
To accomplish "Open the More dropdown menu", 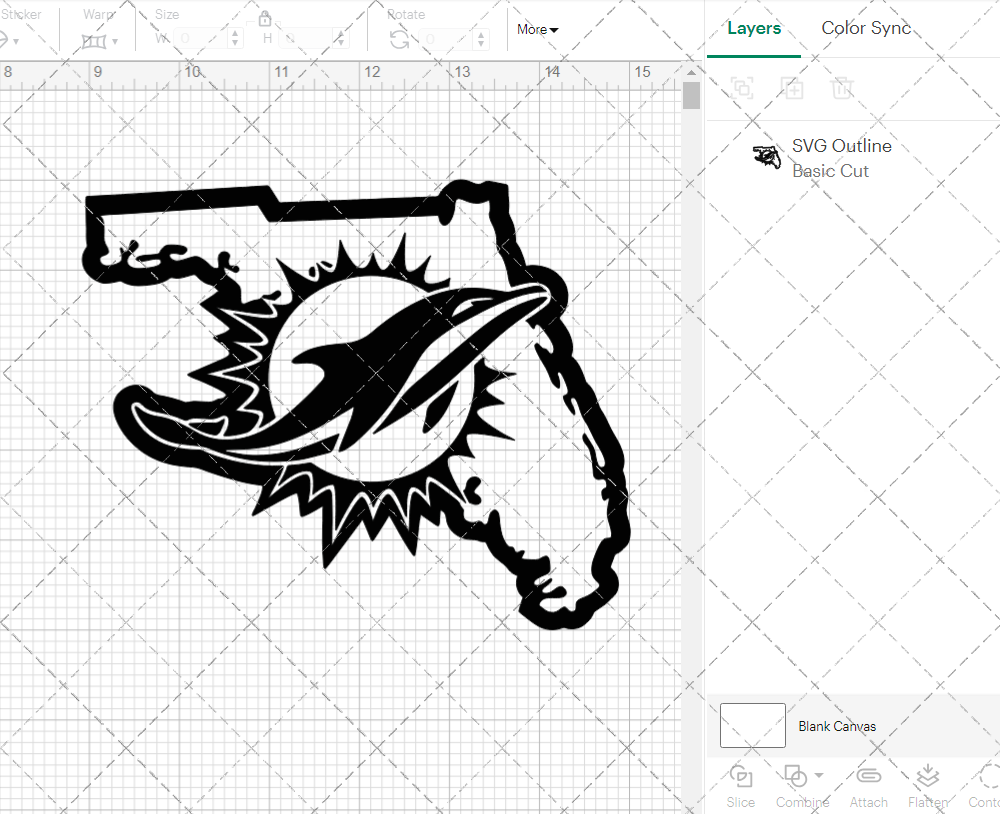I will [538, 30].
